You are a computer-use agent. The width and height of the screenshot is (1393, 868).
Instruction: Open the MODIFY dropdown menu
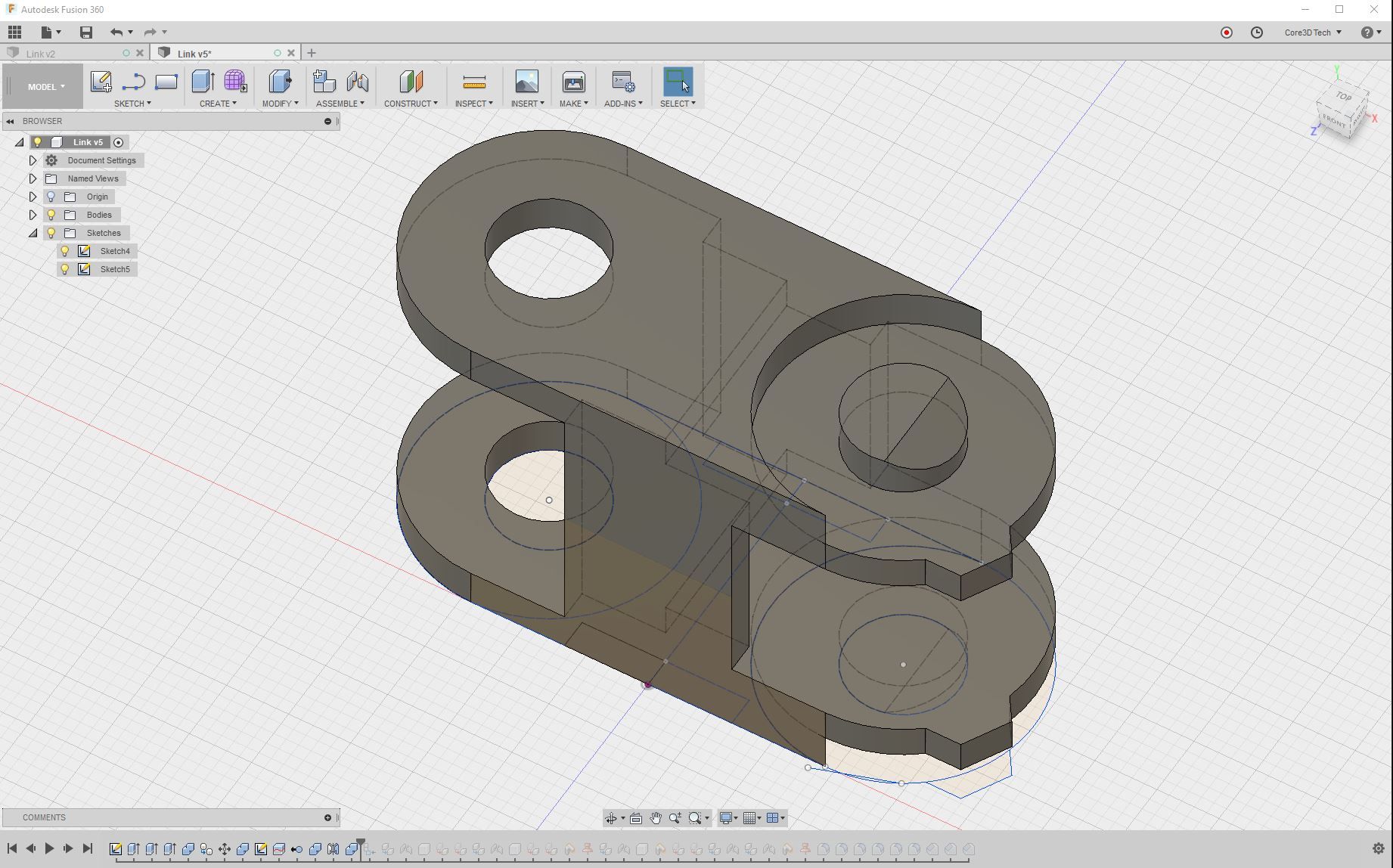(280, 103)
